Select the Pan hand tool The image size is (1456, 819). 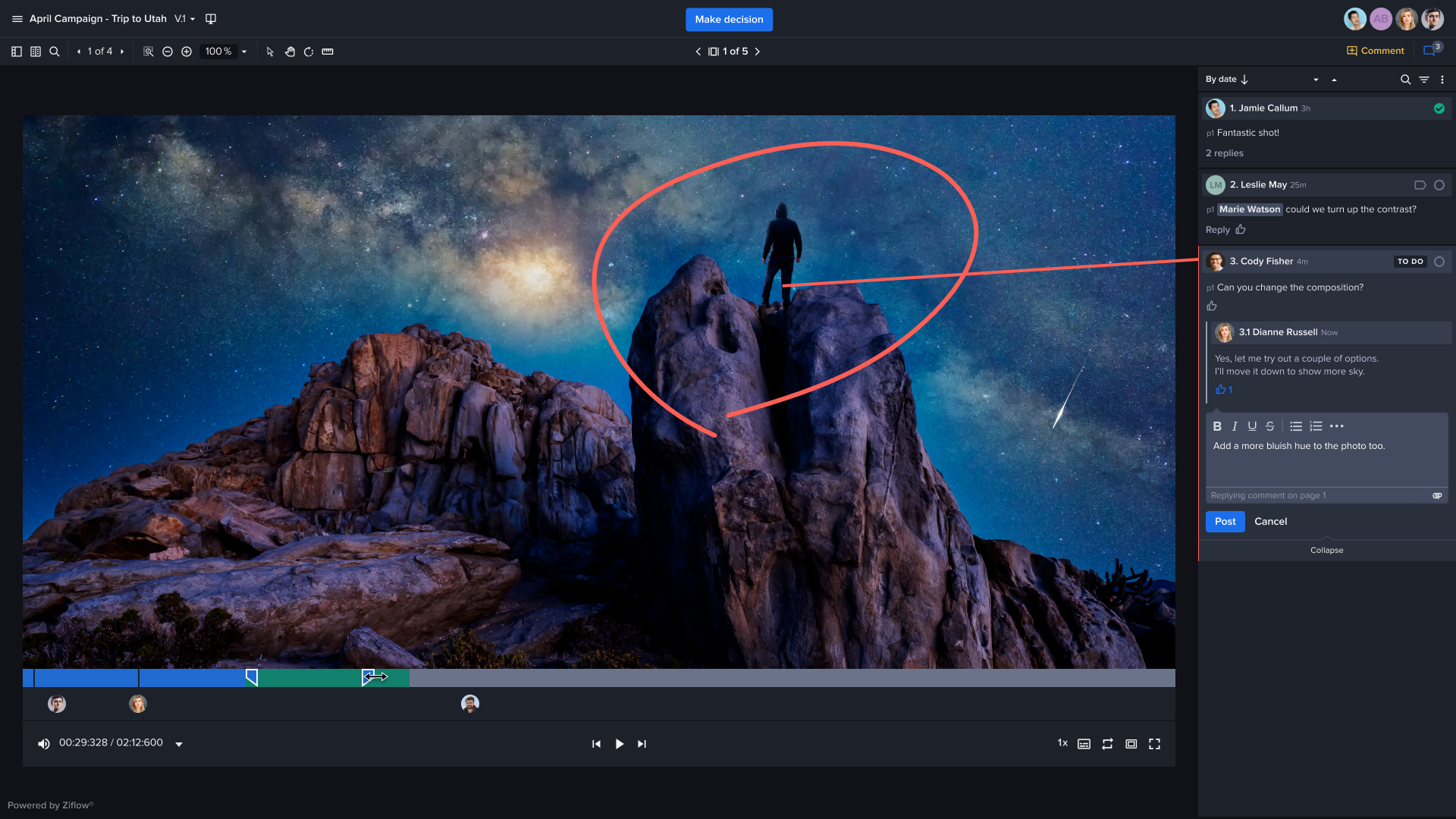(x=290, y=52)
